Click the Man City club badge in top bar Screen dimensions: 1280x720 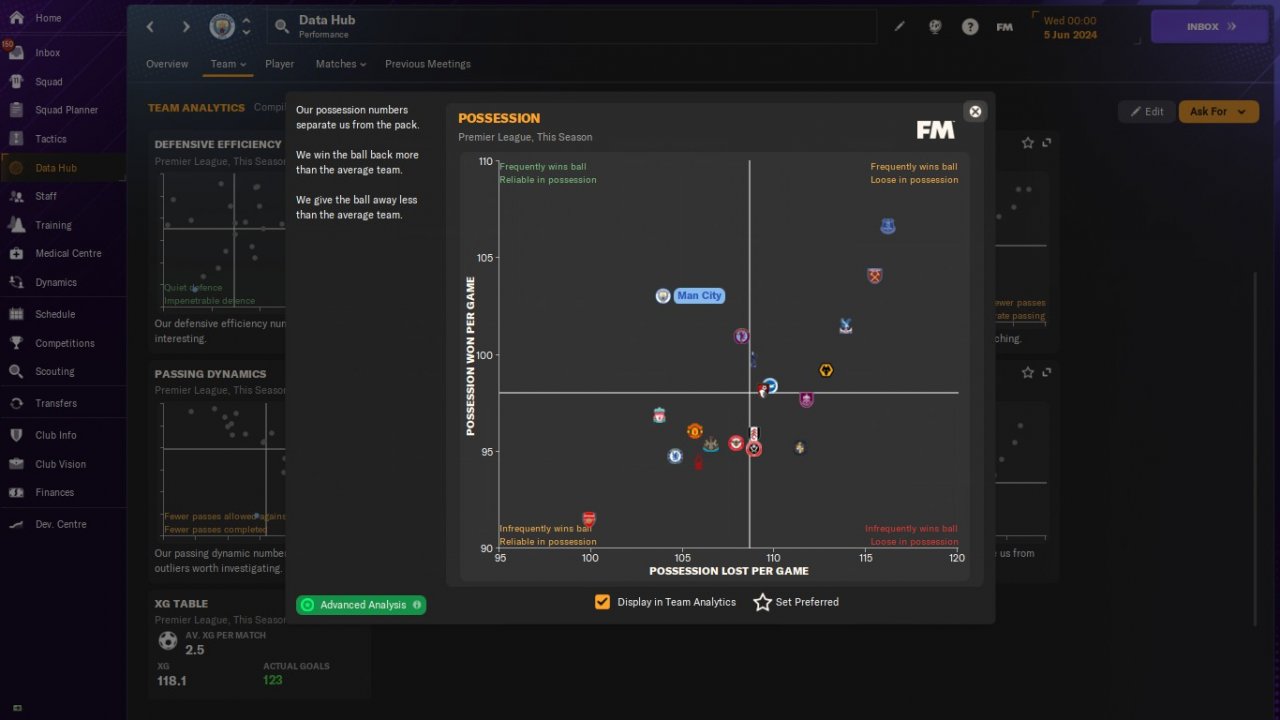coord(222,27)
